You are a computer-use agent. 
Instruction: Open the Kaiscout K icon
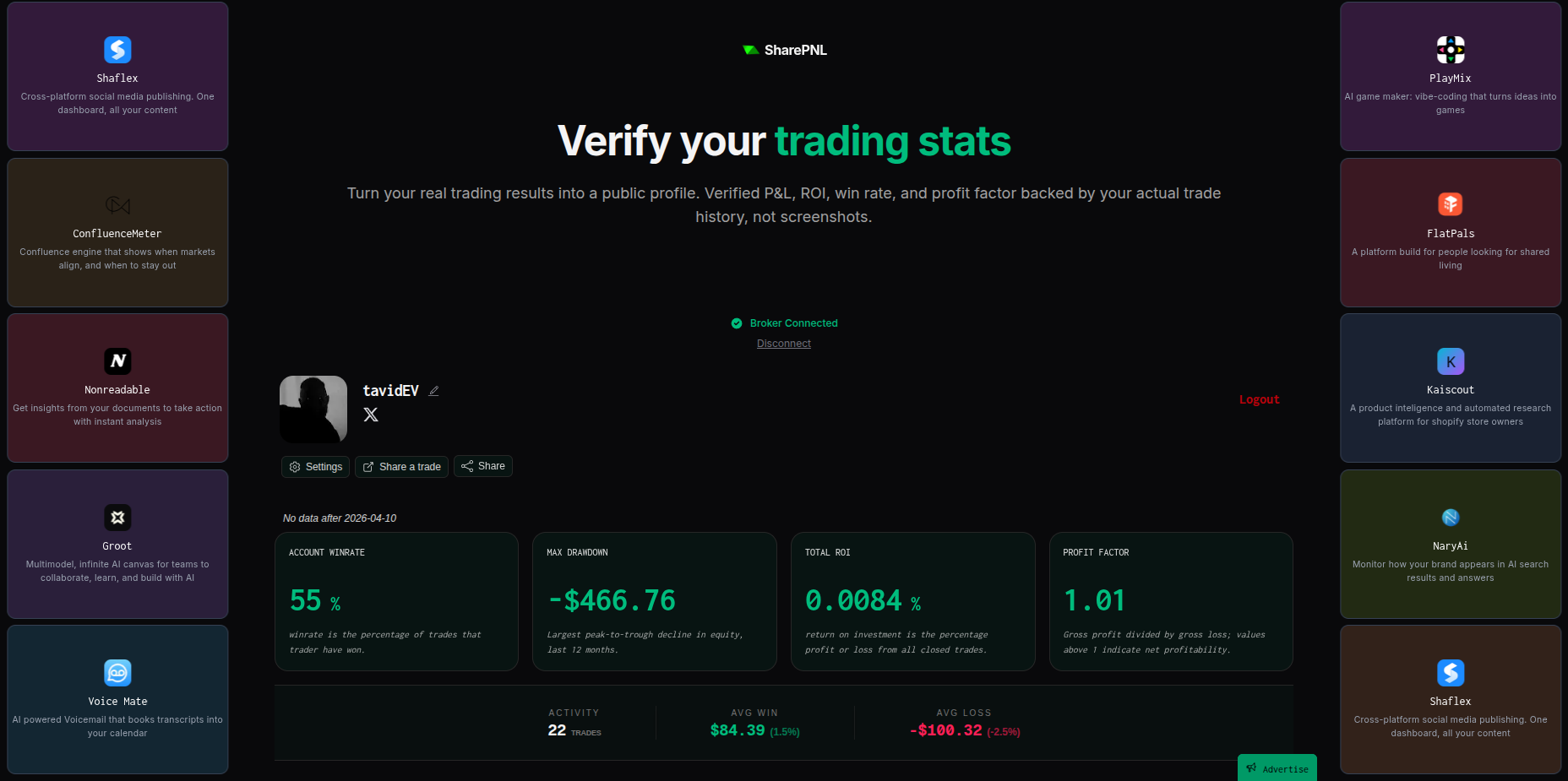pos(1451,361)
